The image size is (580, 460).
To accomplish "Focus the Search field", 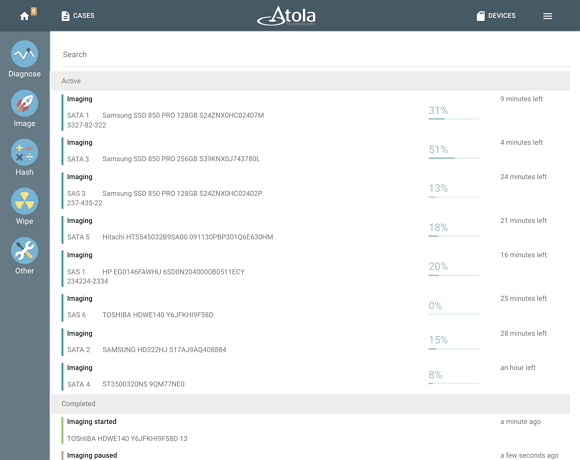I will 315,54.
